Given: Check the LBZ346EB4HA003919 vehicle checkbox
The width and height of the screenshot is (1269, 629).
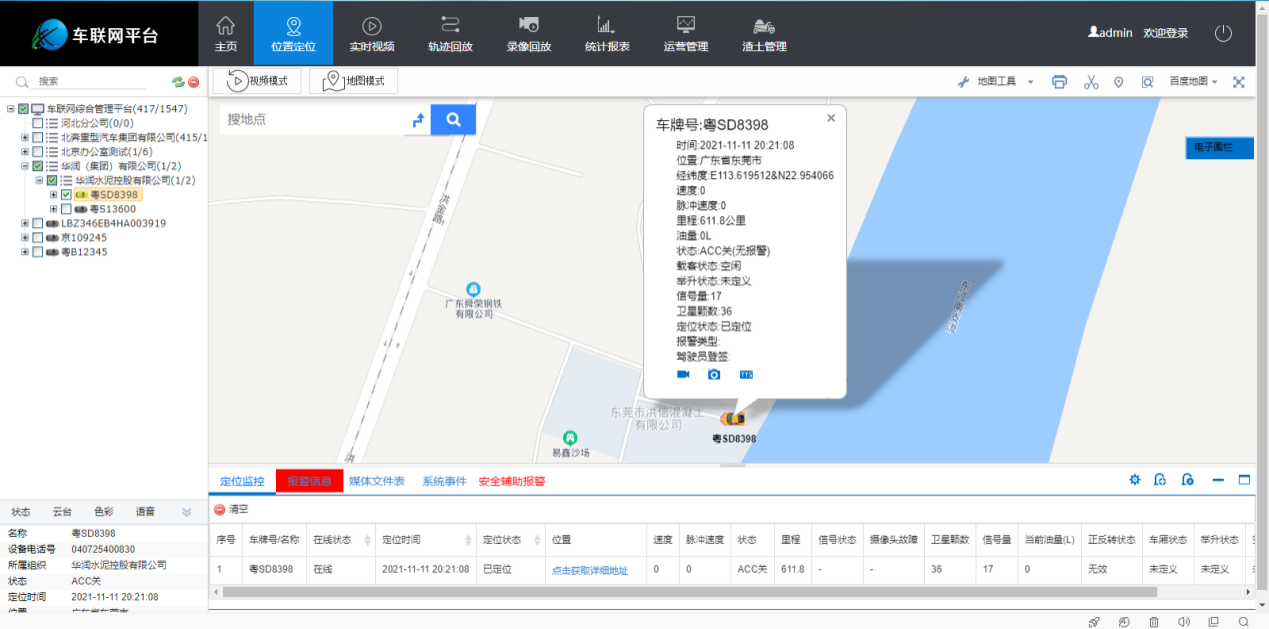Looking at the screenshot, I should (37, 223).
